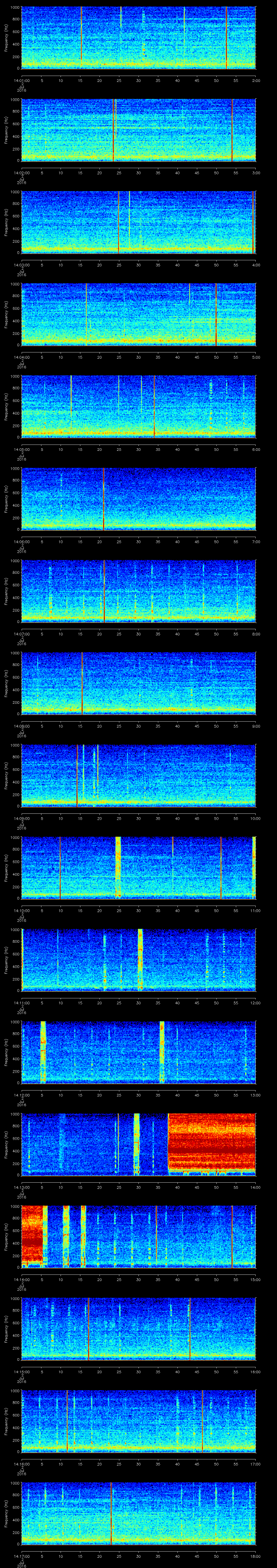Click the 18:00 end time label

[255, 1556]
